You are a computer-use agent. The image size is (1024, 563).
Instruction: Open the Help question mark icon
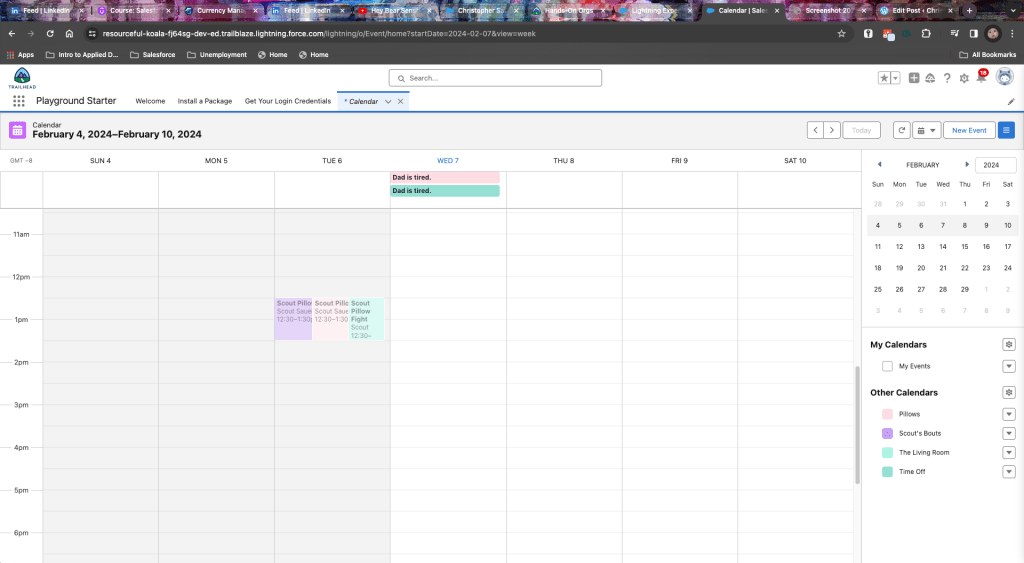click(x=947, y=78)
